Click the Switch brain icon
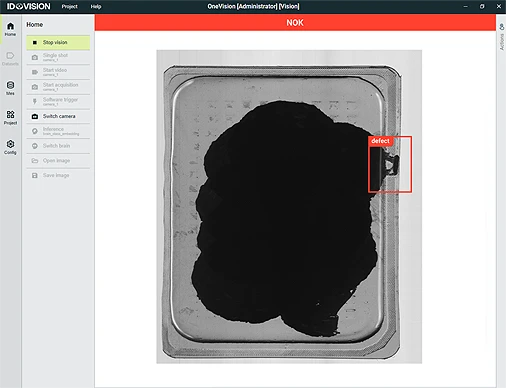 click(x=35, y=146)
